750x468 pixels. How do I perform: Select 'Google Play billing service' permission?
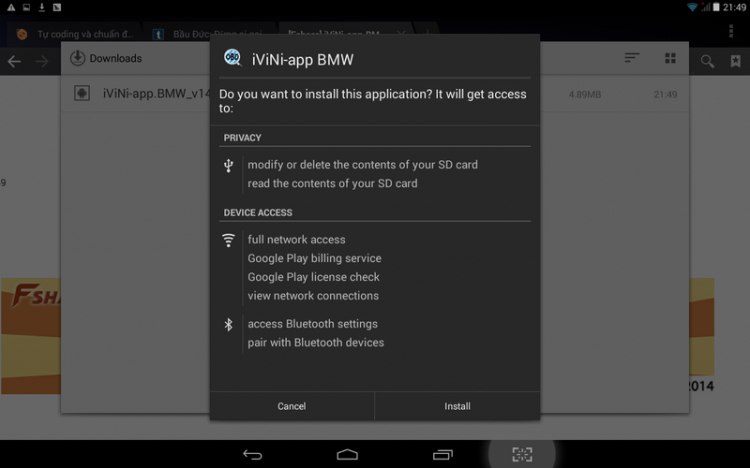[x=314, y=258]
